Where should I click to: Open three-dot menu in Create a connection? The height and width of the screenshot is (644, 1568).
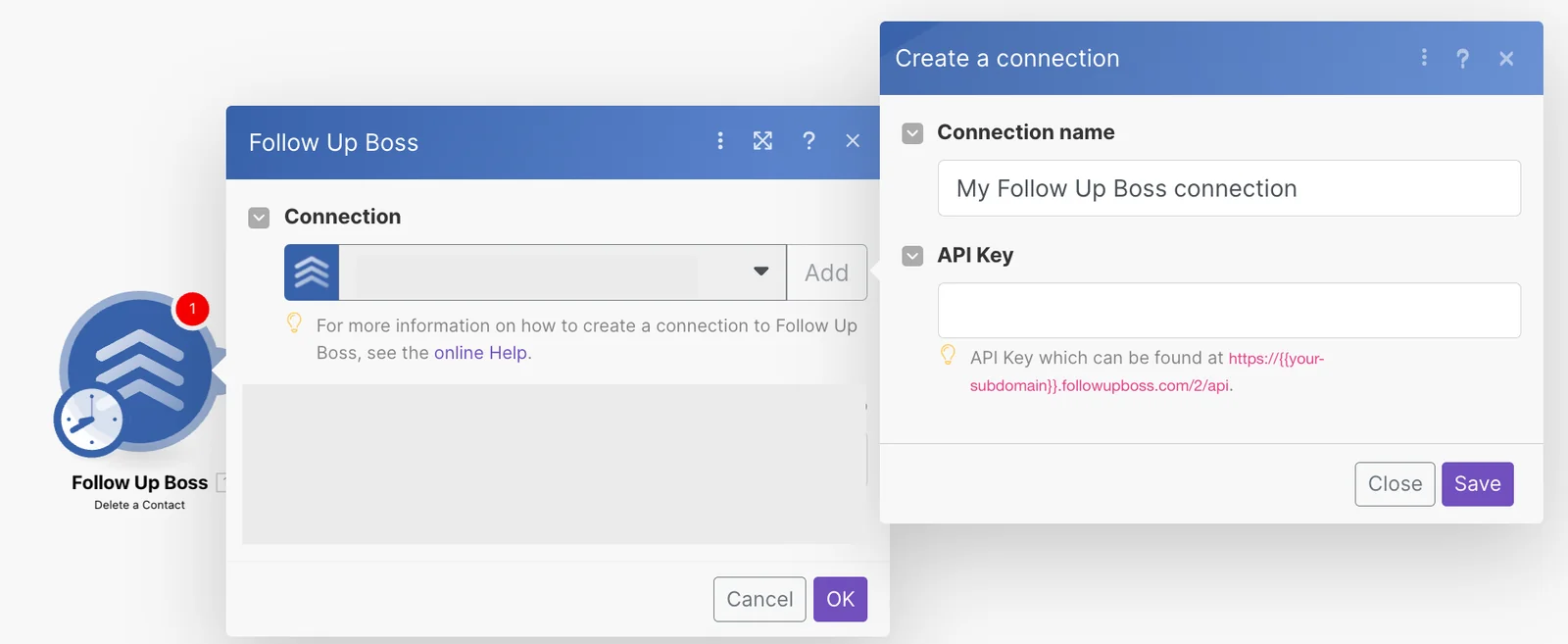[1424, 58]
